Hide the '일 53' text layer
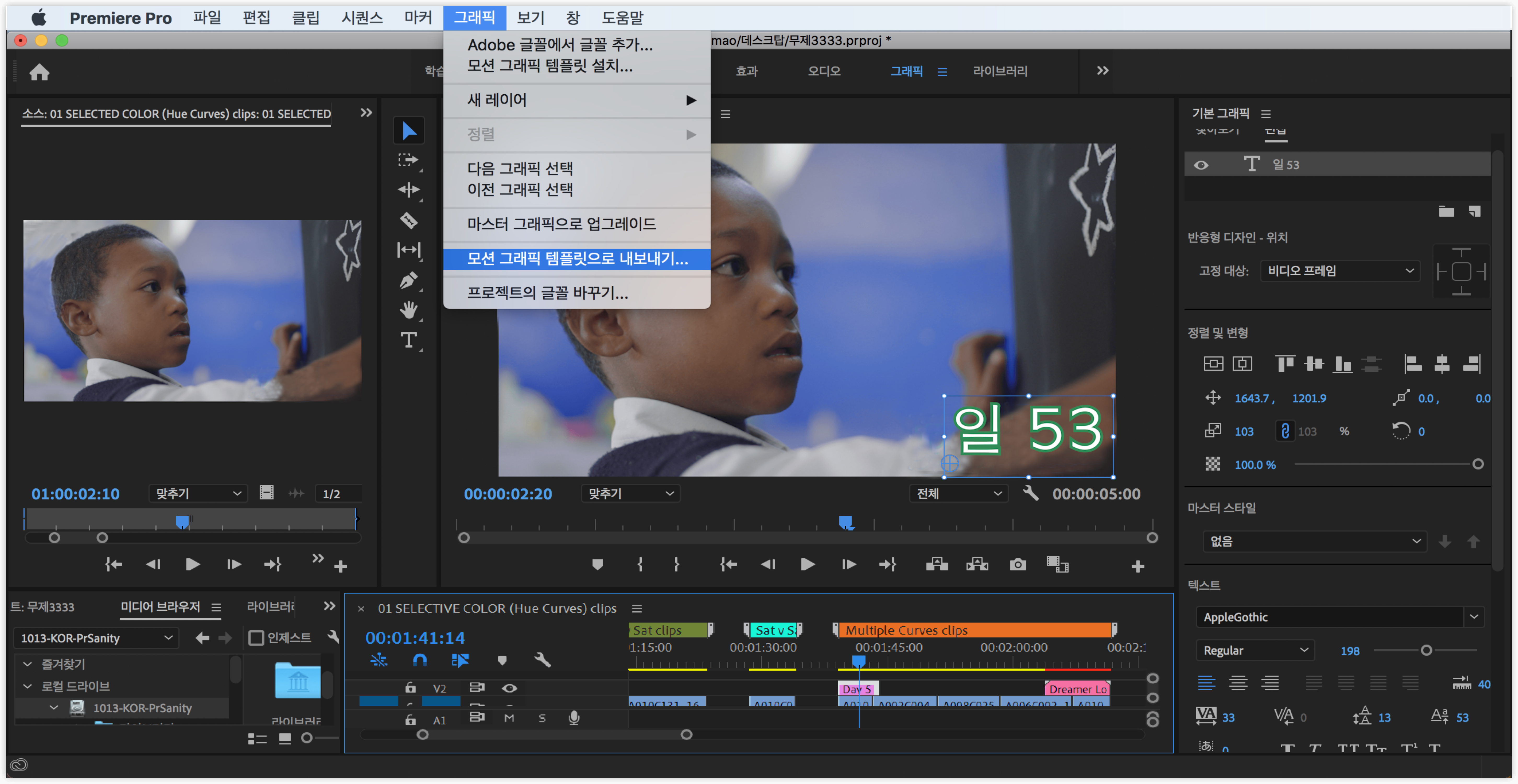This screenshot has height=784, width=1518. click(x=1201, y=165)
